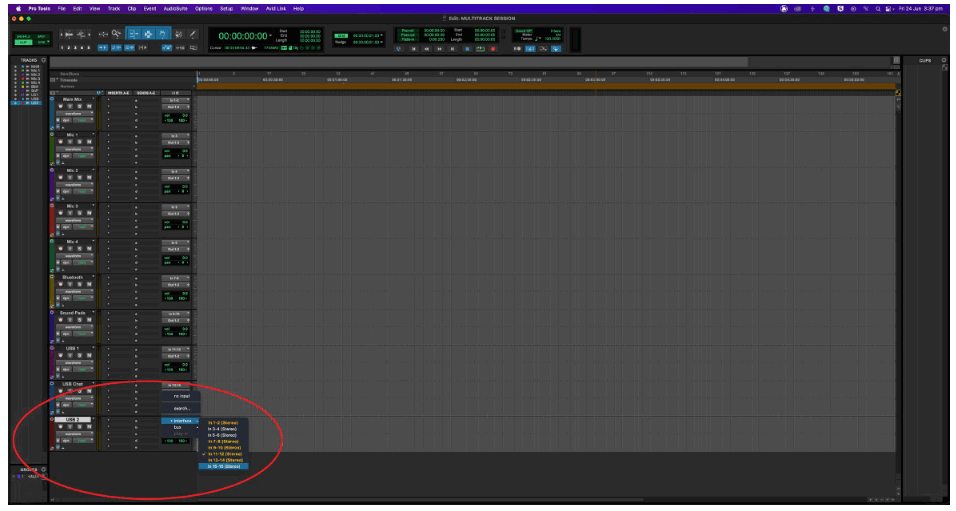The image size is (956, 511).
Task: Toggle Grid edit mode
Action: (40, 43)
